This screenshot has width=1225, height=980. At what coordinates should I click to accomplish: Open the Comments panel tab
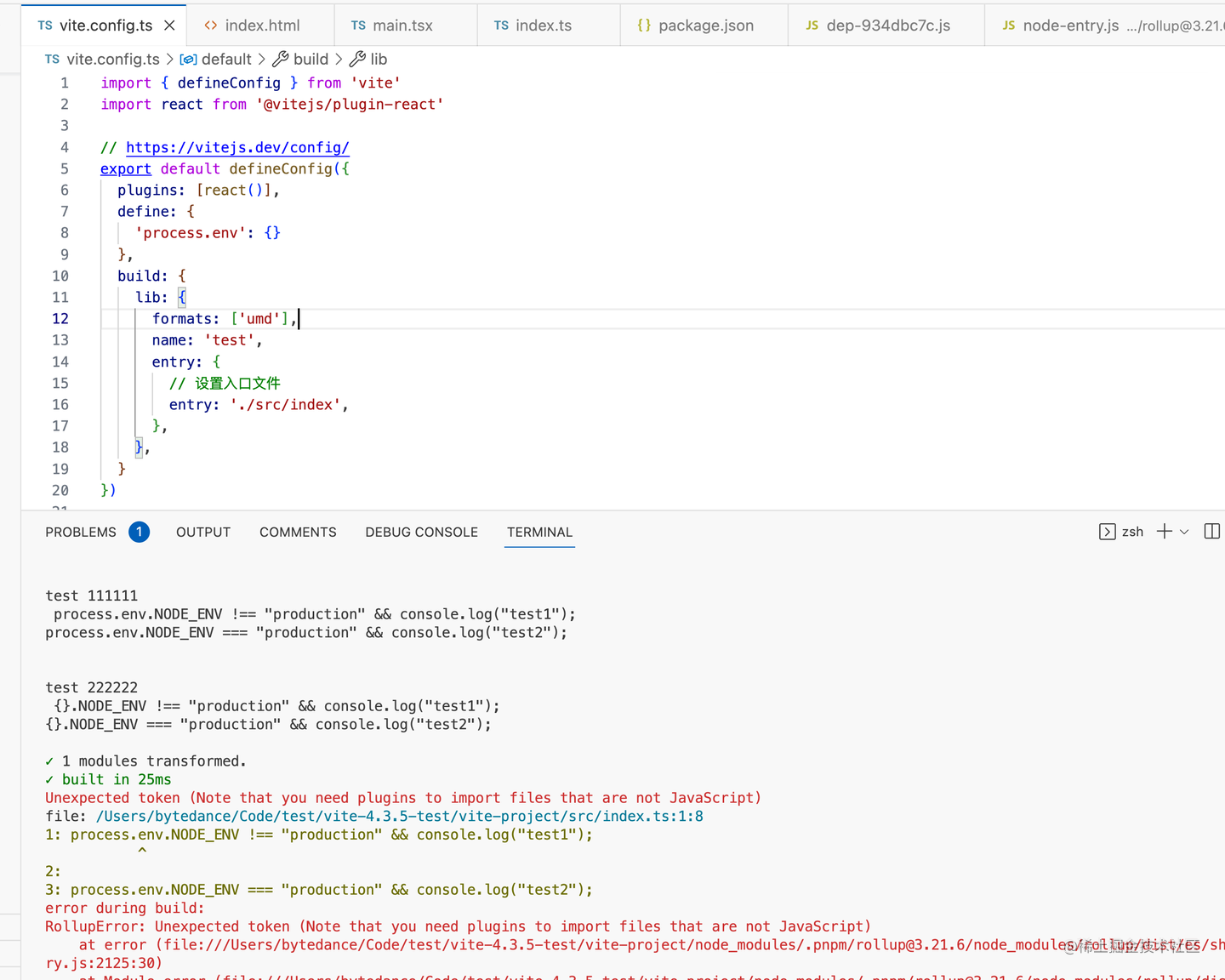click(298, 532)
